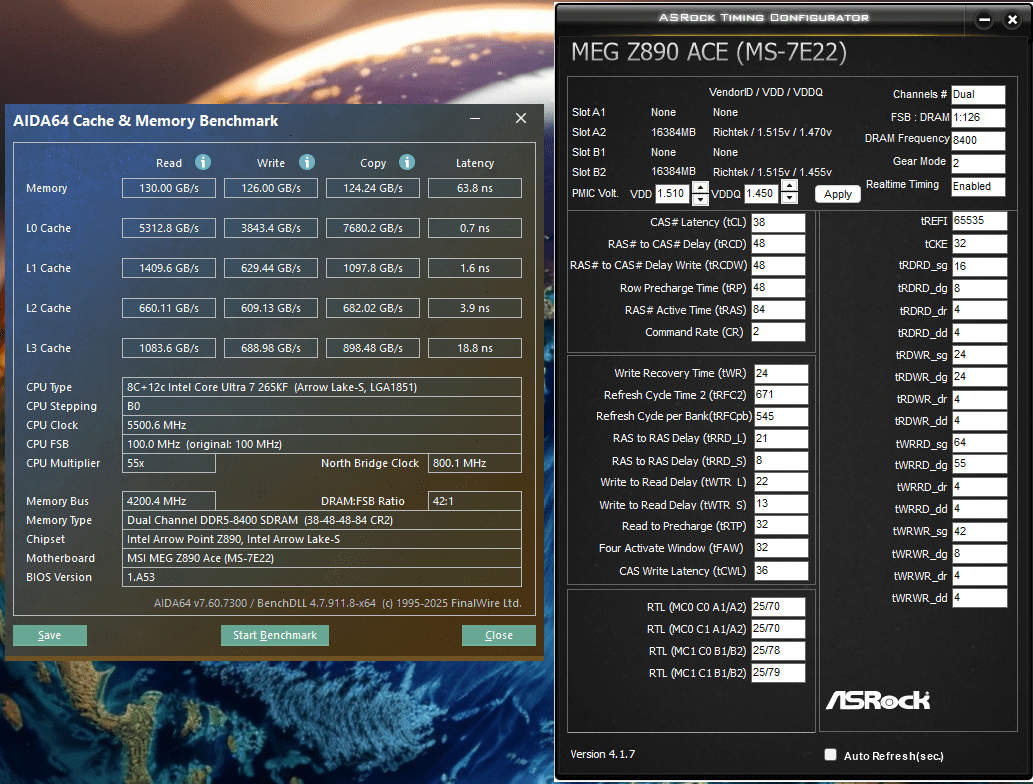Viewport: 1033px width, 784px height.
Task: Click the tREFI value field
Action: (x=979, y=221)
